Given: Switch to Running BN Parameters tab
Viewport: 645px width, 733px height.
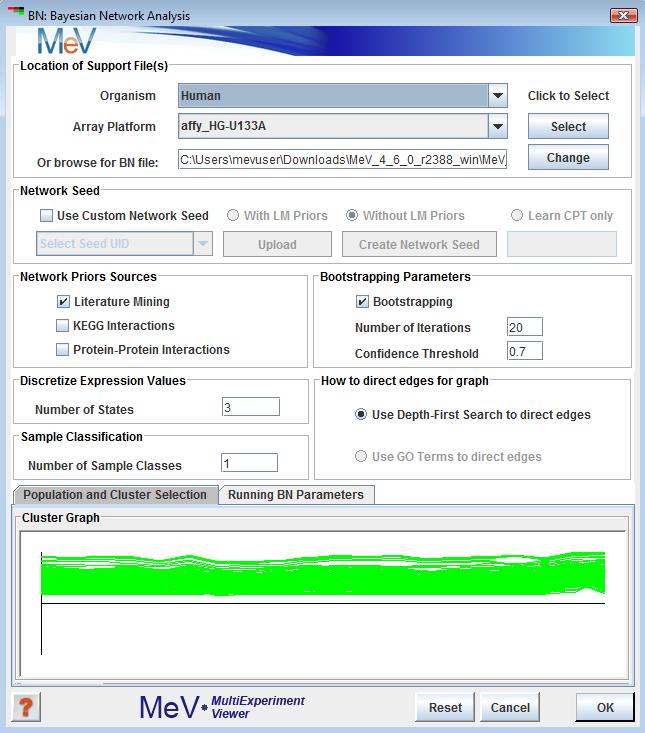Looking at the screenshot, I should (298, 494).
